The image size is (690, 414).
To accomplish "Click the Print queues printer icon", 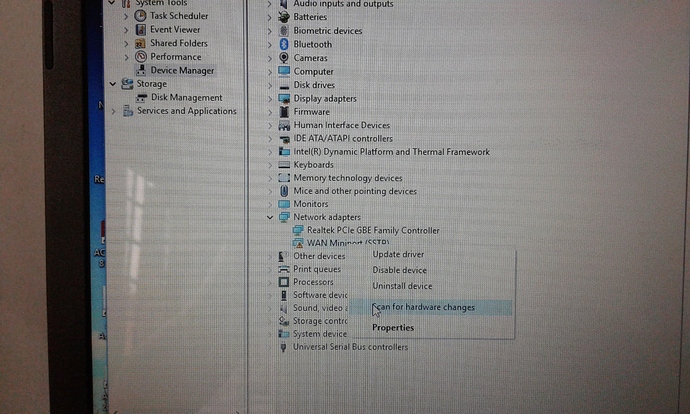I will point(284,269).
